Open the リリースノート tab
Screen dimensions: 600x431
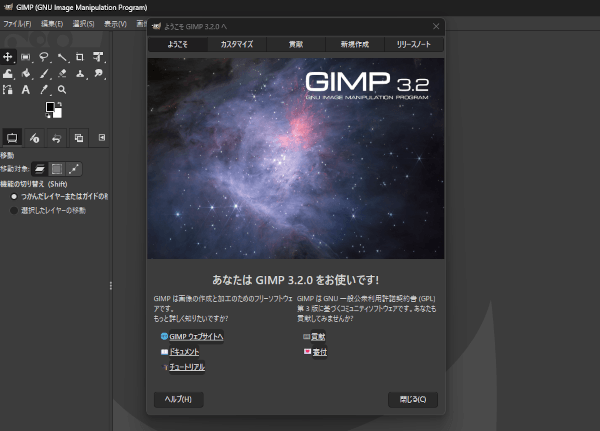pyautogui.click(x=415, y=44)
